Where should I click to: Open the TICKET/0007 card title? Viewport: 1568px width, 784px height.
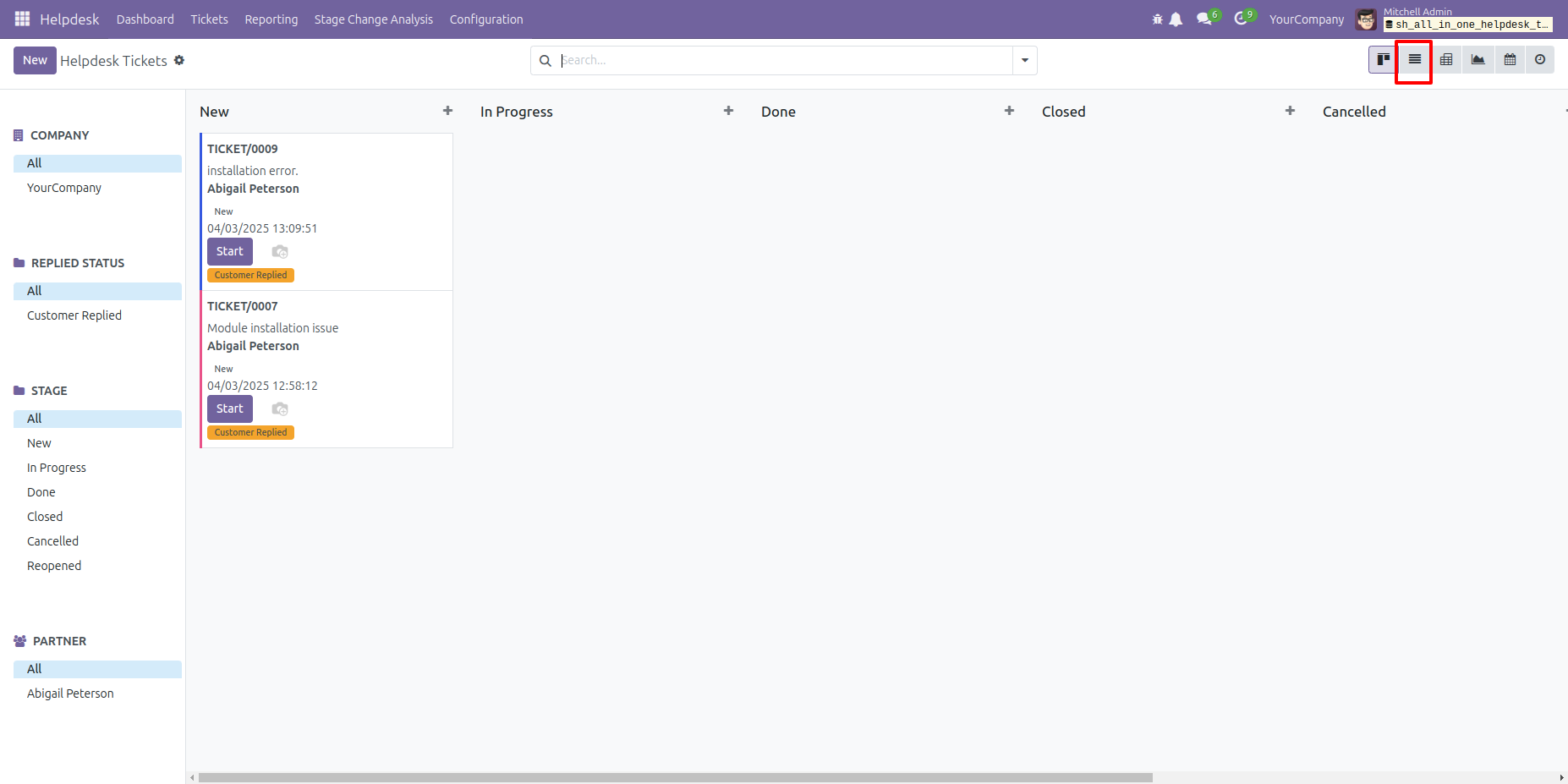coord(243,306)
